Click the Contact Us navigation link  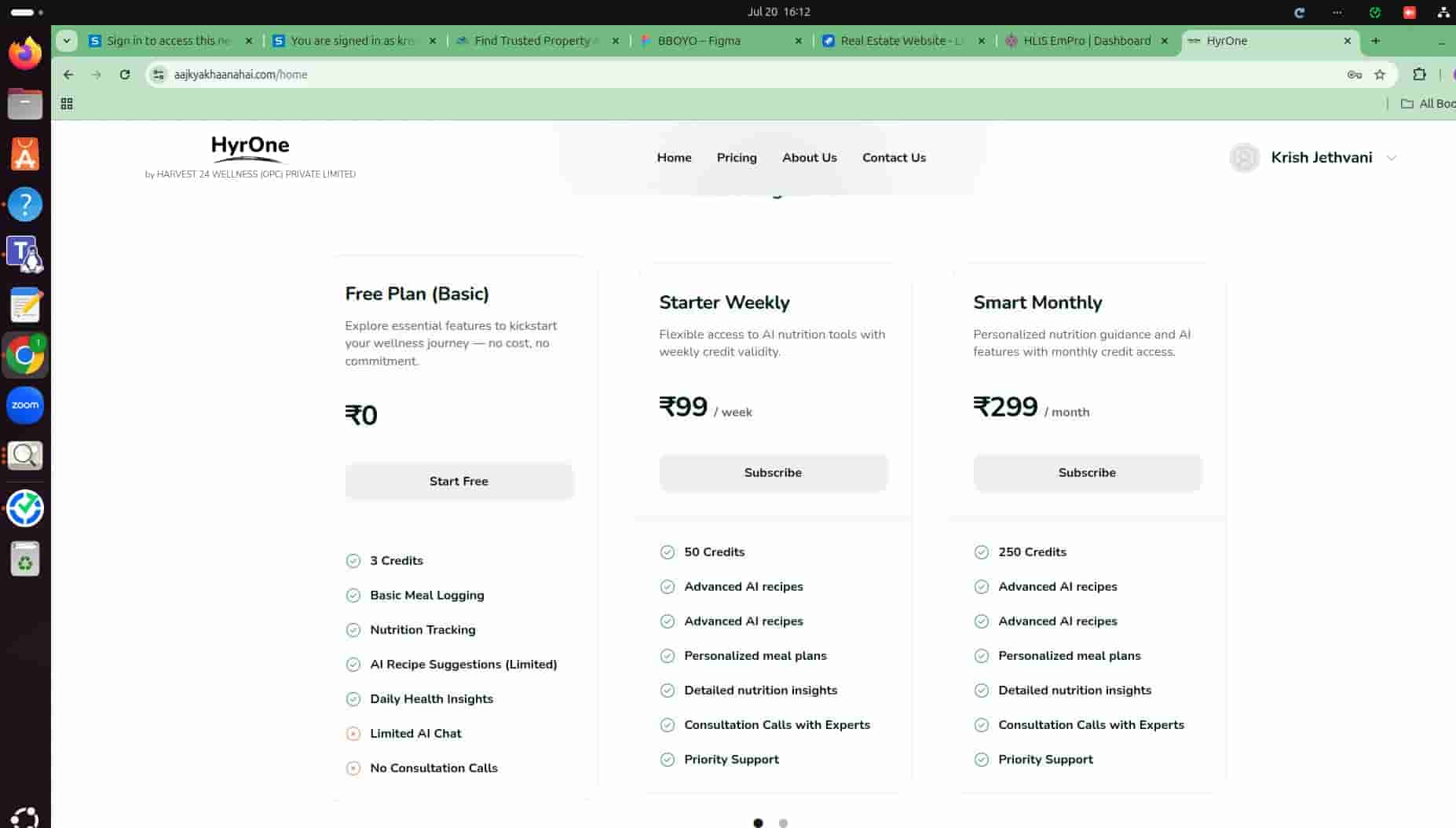894,158
